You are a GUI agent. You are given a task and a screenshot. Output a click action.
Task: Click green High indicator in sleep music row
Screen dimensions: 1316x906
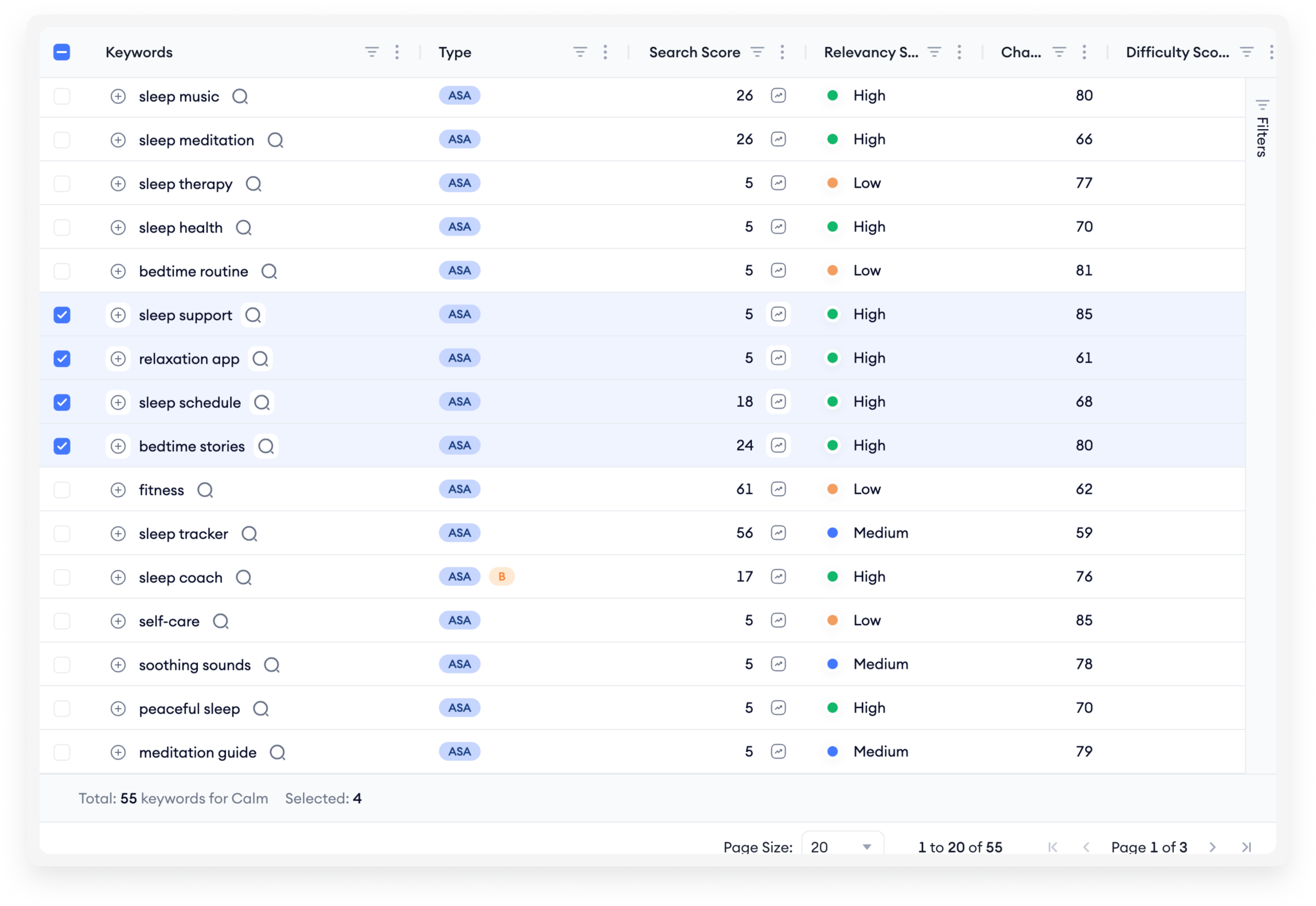coord(832,95)
